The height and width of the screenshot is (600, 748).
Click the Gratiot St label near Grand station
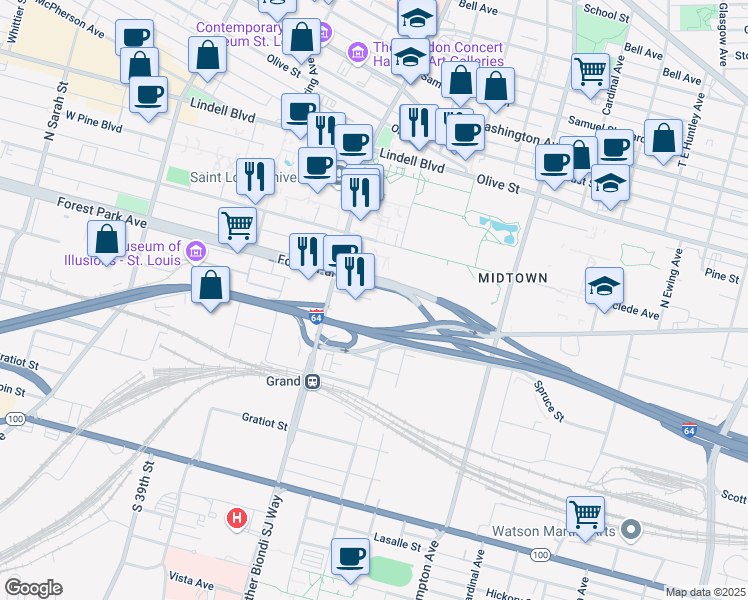click(265, 422)
